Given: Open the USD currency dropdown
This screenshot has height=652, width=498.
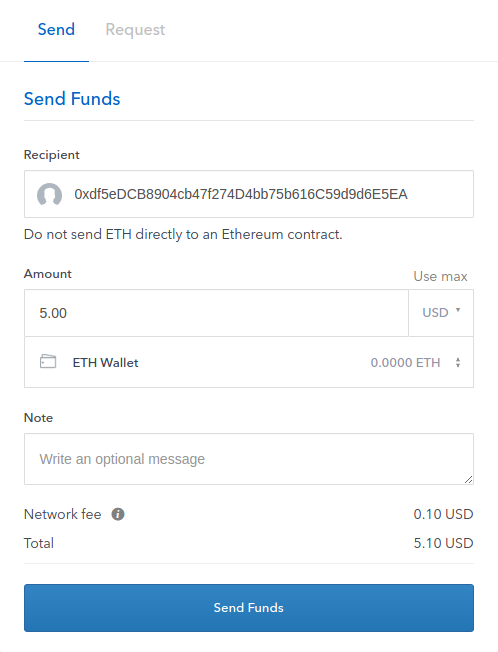Looking at the screenshot, I should 441,313.
